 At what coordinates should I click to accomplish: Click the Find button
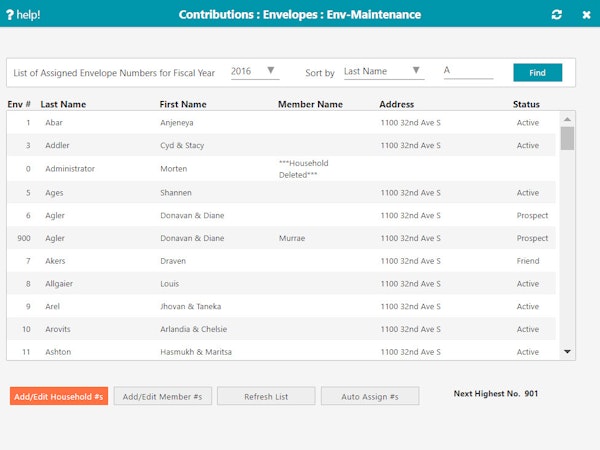[x=537, y=72]
